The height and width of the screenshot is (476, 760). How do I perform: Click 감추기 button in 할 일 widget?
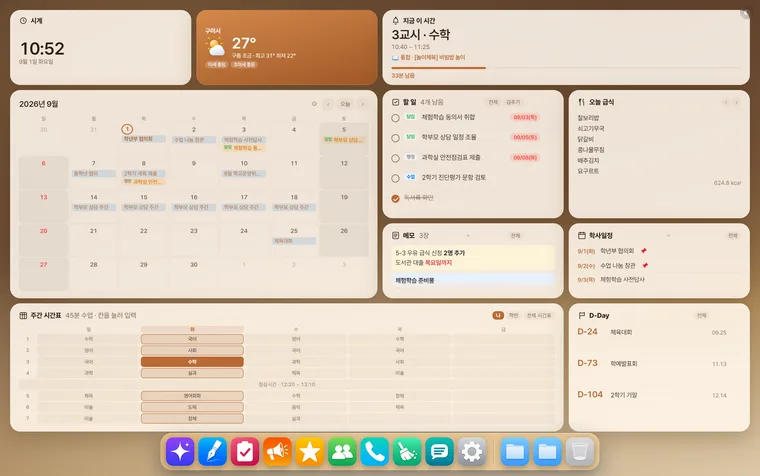[x=513, y=102]
